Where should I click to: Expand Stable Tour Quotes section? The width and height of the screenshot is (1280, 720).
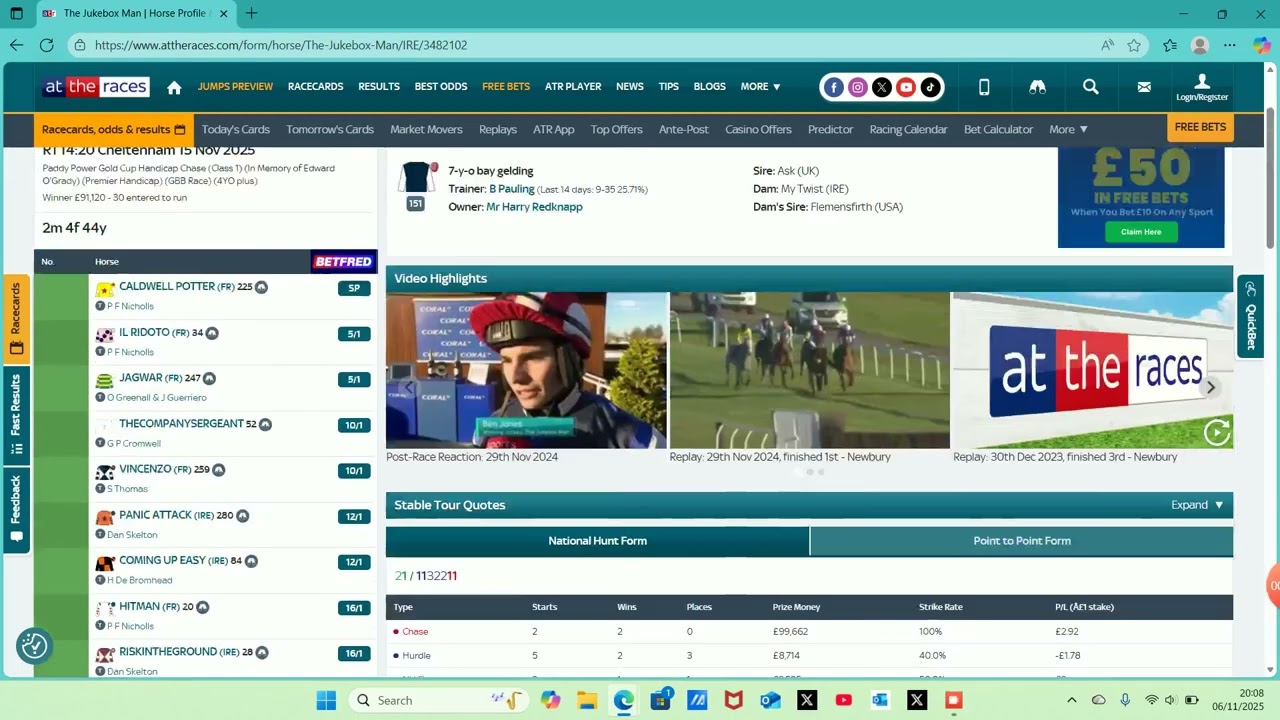[1197, 505]
